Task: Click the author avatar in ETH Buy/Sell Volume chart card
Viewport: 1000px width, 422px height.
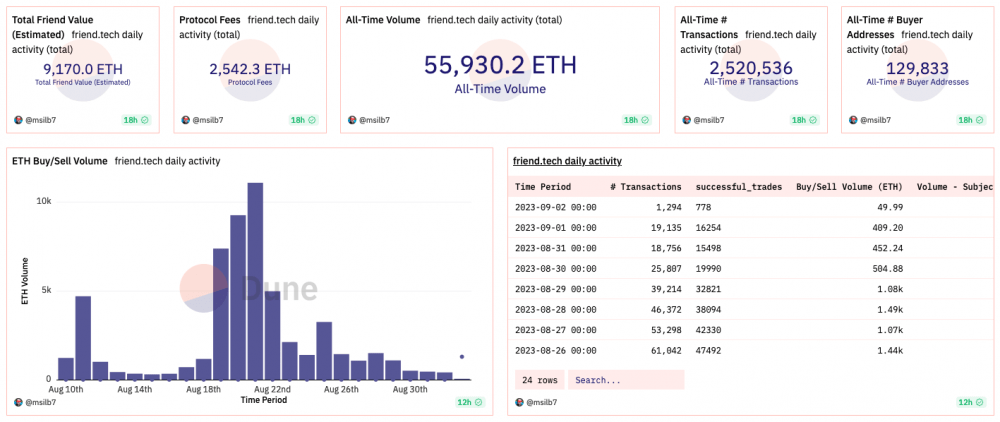Action: [x=17, y=402]
